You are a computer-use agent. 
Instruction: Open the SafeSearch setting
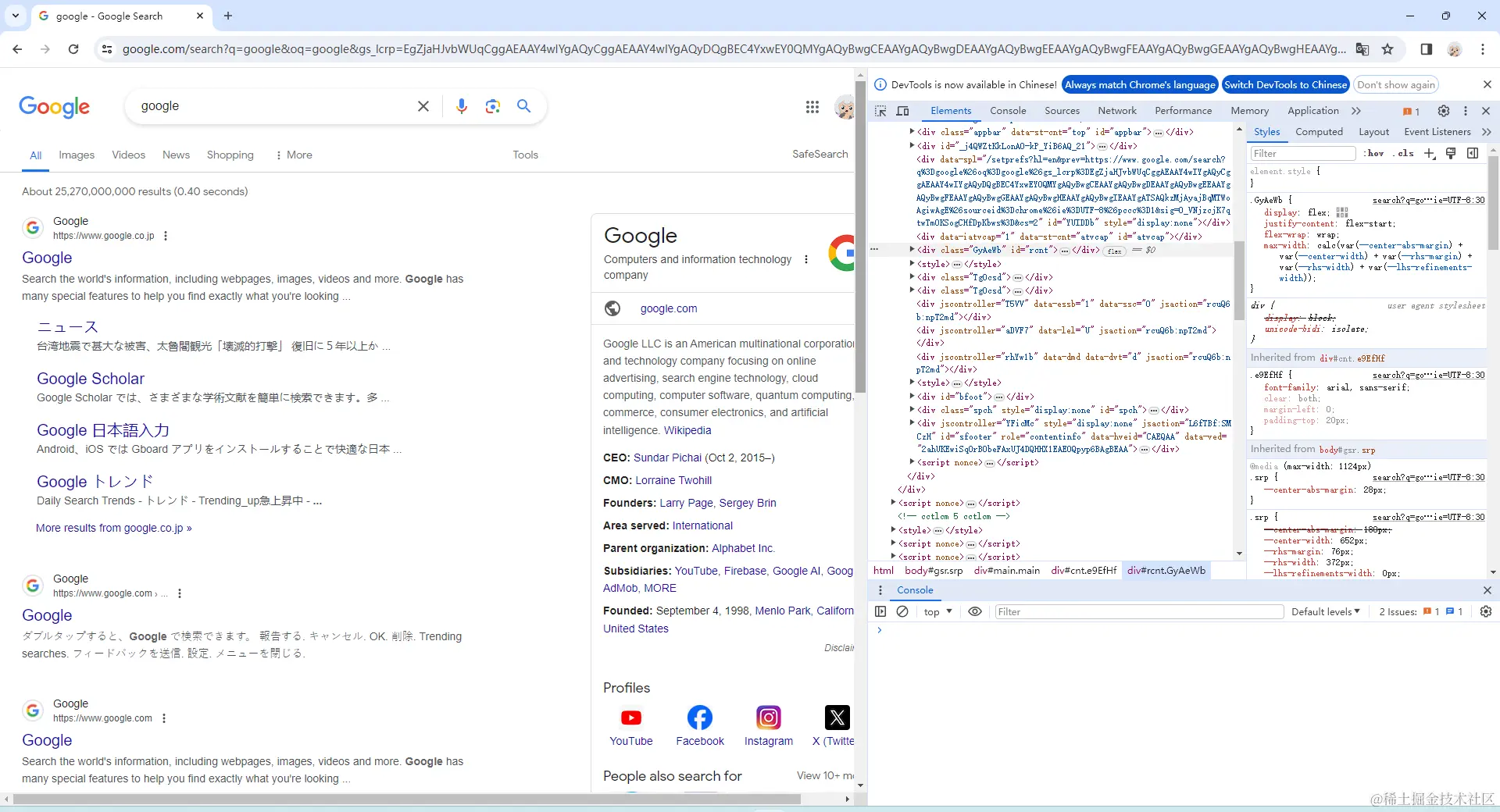[820, 155]
